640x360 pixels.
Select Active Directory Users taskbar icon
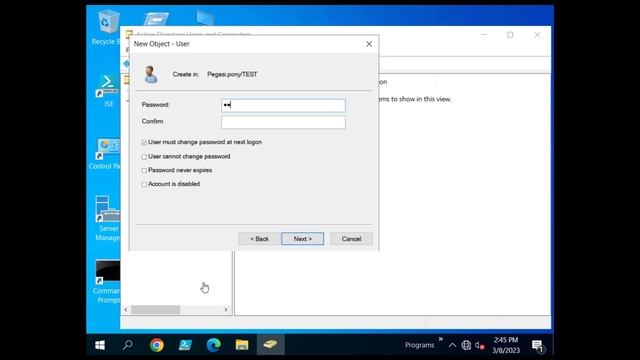[270, 345]
